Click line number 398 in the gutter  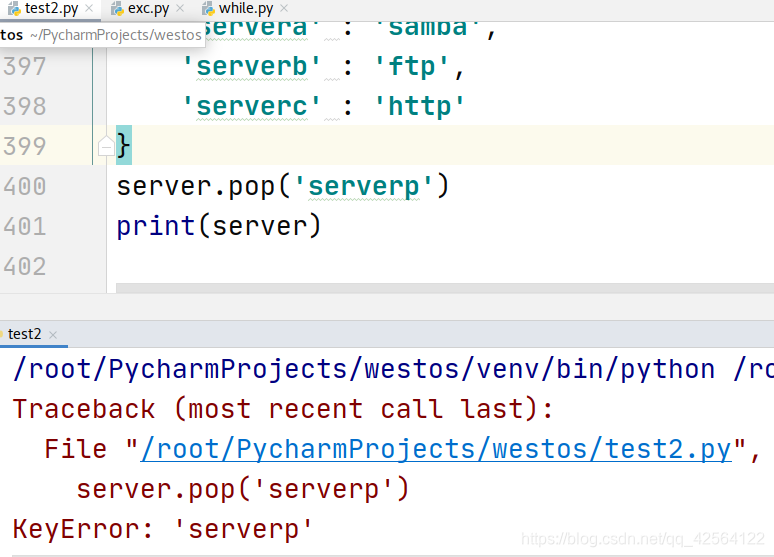(x=25, y=106)
